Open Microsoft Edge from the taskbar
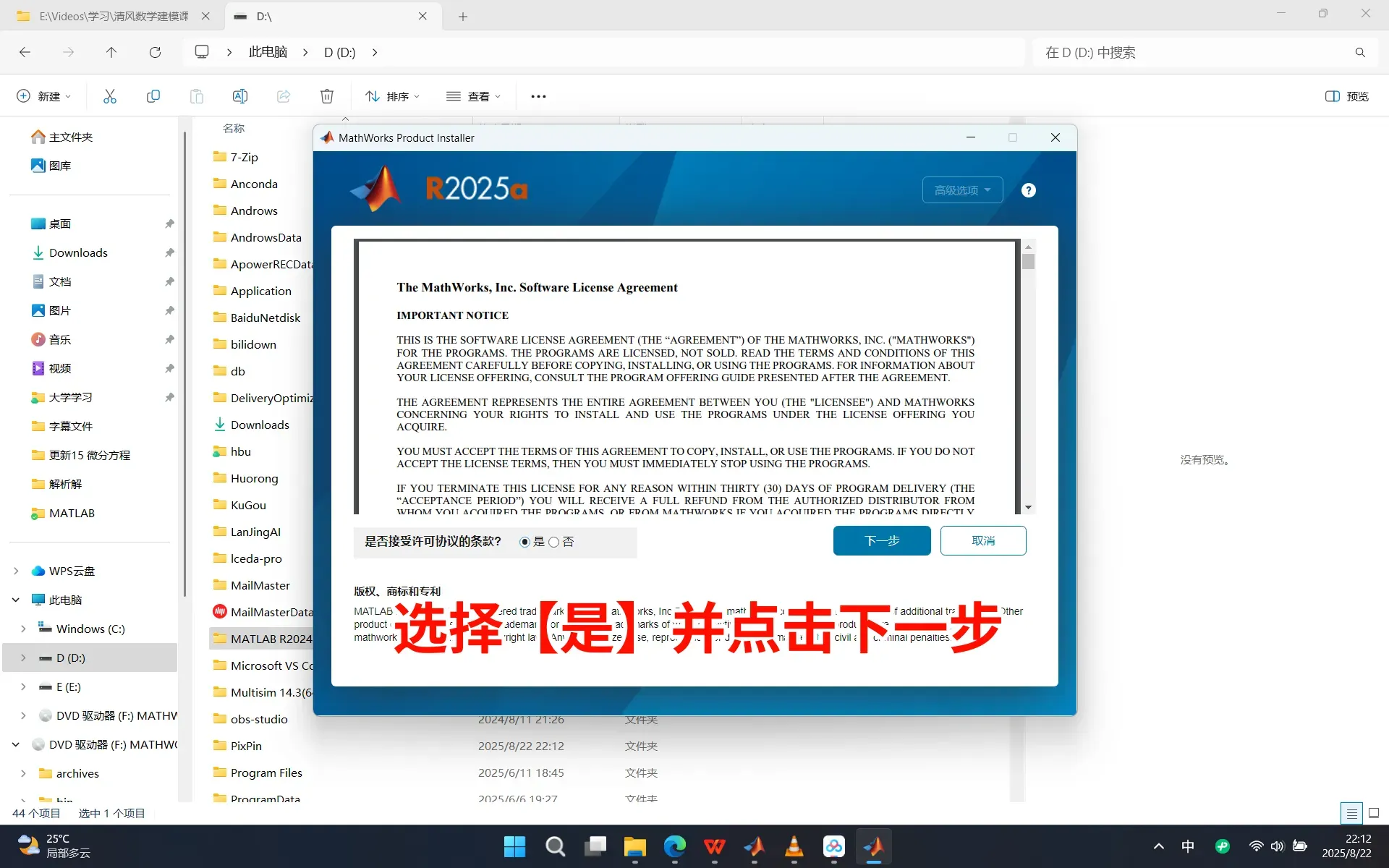This screenshot has height=868, width=1389. click(x=674, y=846)
